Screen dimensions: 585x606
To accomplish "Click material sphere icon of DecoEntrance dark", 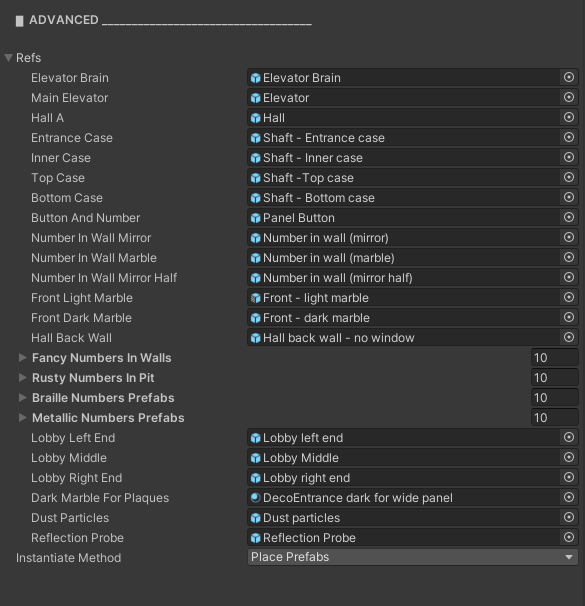I will click(x=255, y=498).
